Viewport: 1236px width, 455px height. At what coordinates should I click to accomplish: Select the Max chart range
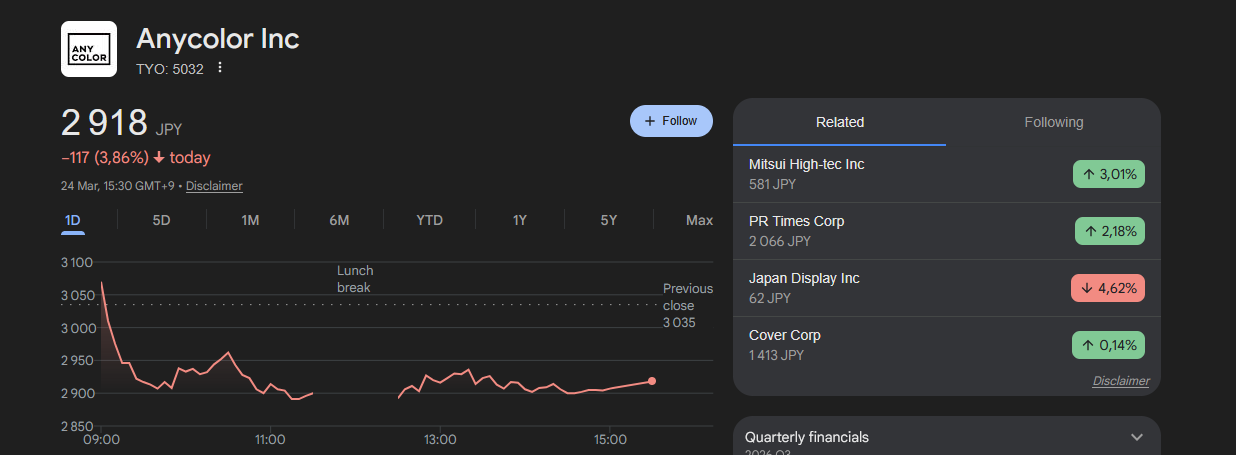[x=699, y=220]
